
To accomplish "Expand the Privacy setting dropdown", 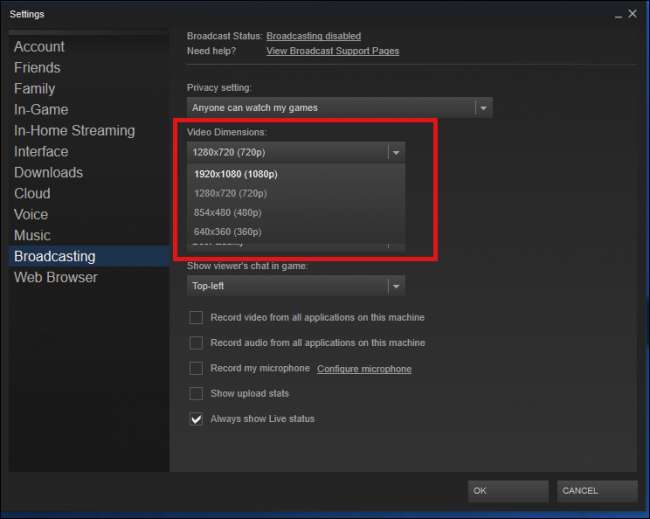I will 340,108.
